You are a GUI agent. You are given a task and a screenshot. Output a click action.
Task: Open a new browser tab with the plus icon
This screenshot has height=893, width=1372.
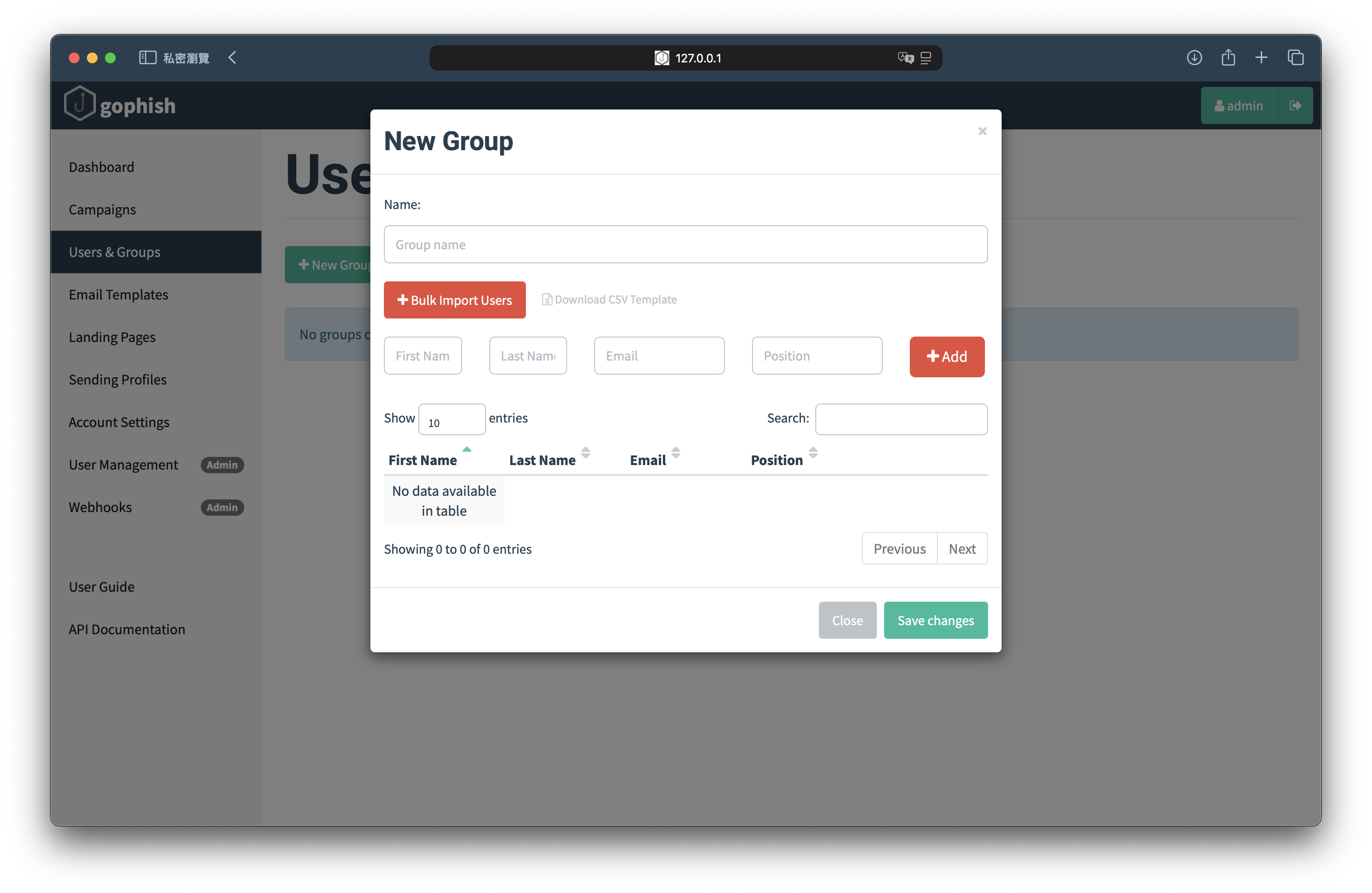[1262, 58]
